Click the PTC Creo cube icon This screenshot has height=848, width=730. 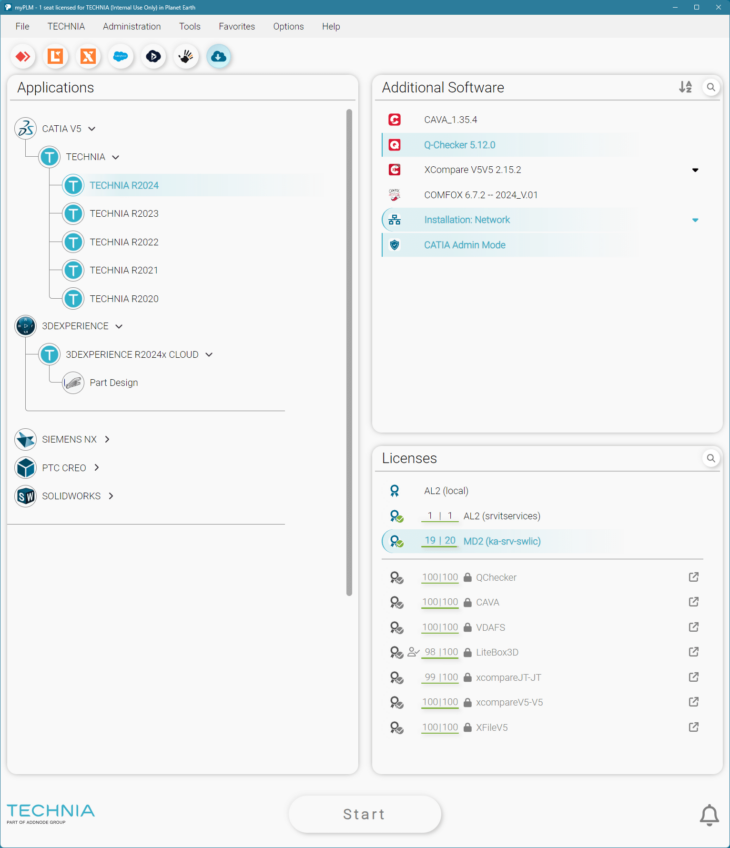coord(25,468)
